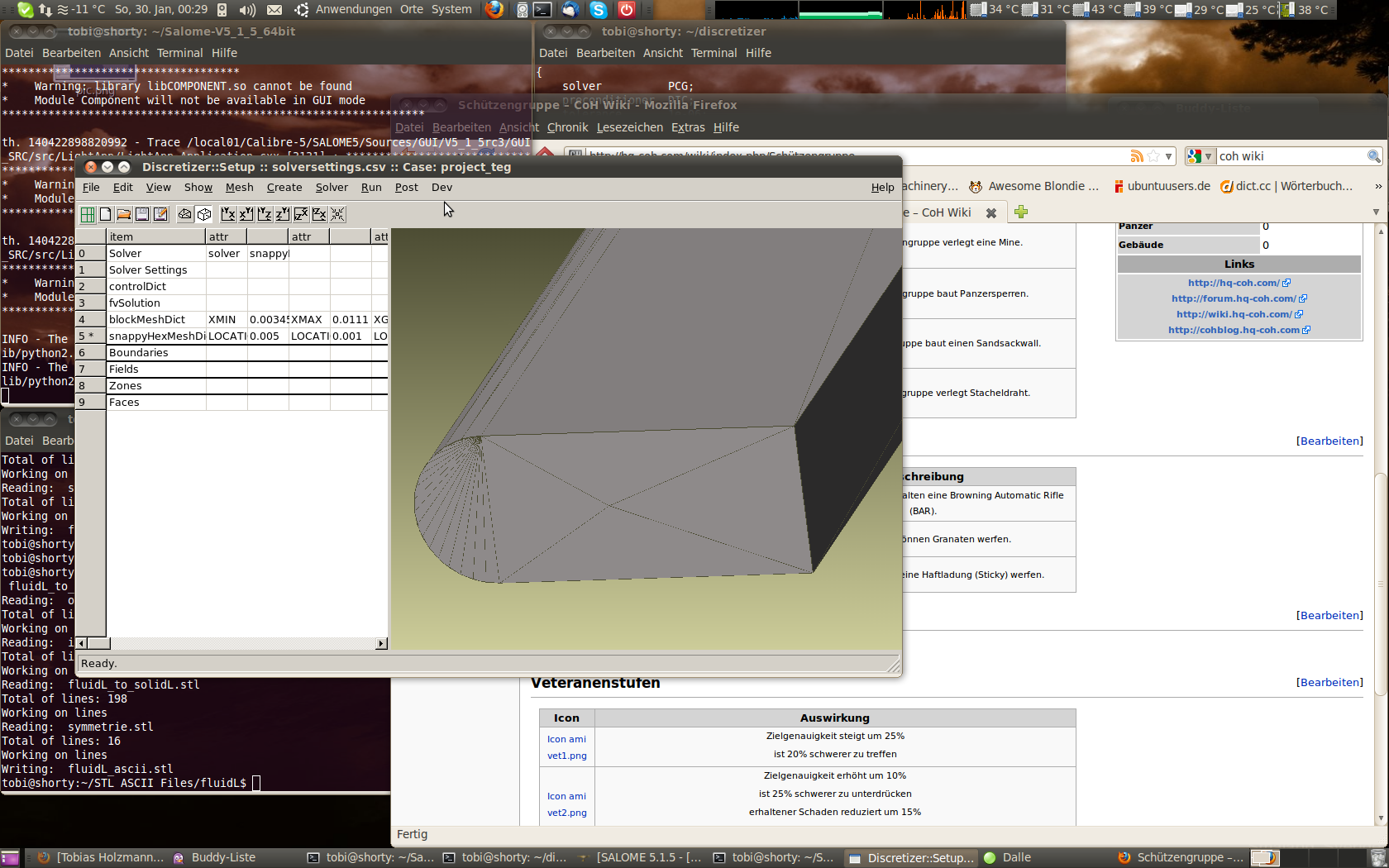Toggle the solid box view icon
Image resolution: width=1389 pixels, height=868 pixels.
[x=204, y=214]
